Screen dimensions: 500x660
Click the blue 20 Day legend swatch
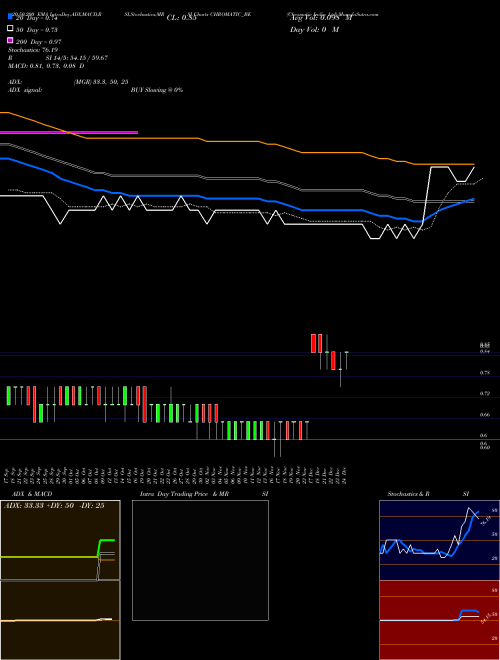(10, 16)
